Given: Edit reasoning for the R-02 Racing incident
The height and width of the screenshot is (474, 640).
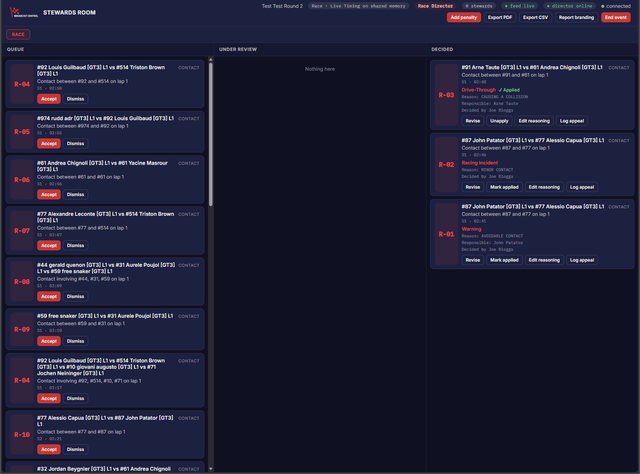Looking at the screenshot, I should click(544, 187).
